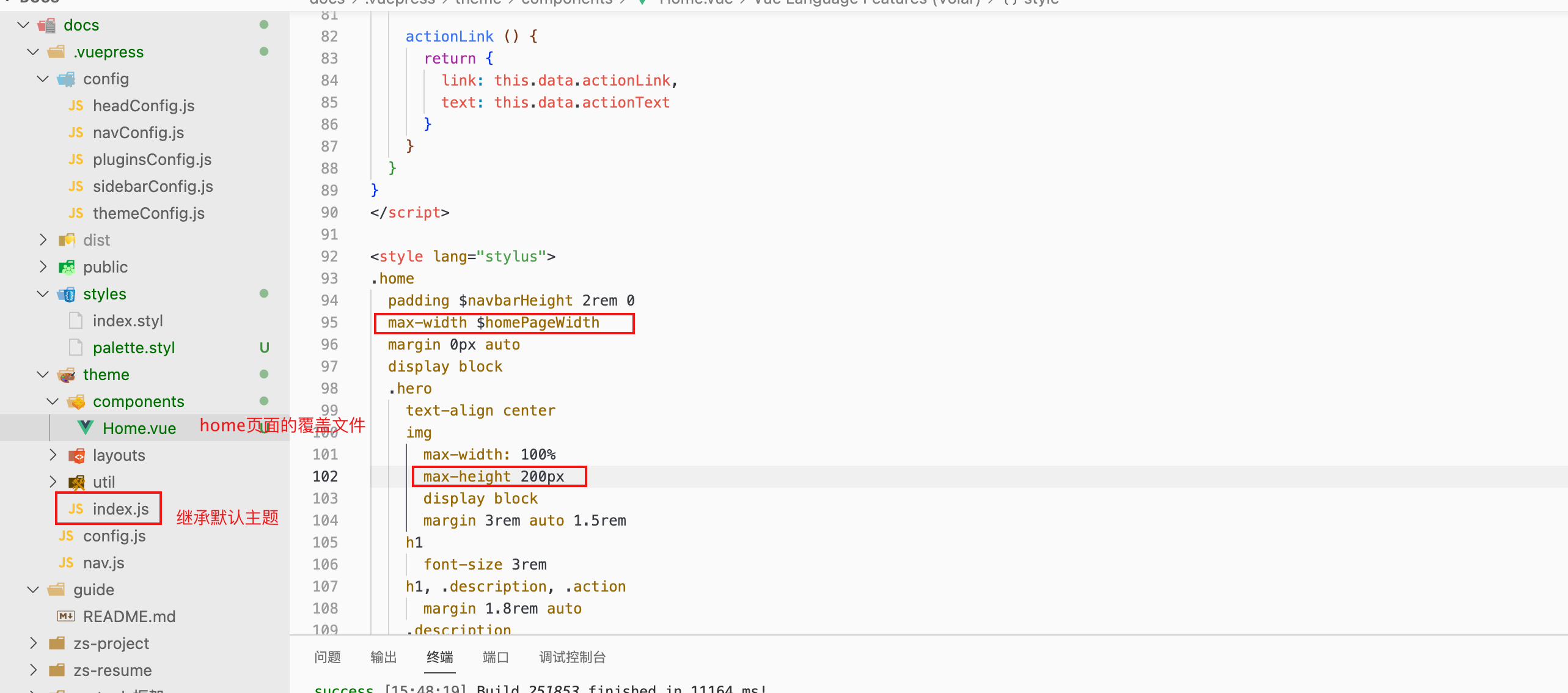Open the 问题 panel tab
Viewport: 1568px width, 693px height.
(x=328, y=658)
